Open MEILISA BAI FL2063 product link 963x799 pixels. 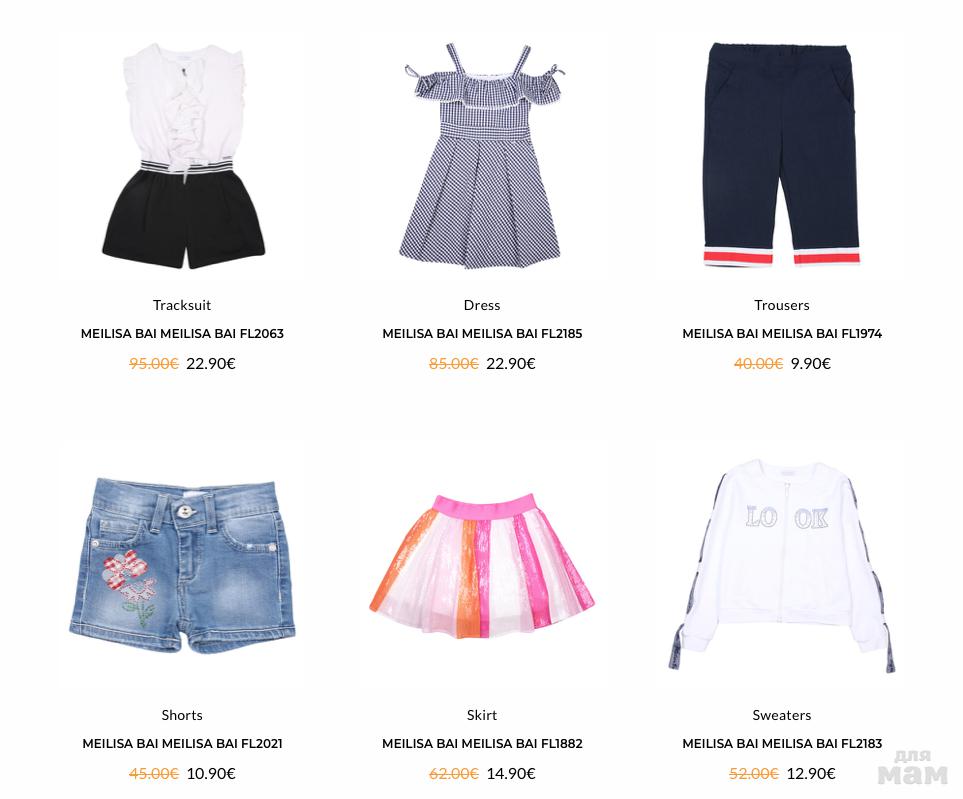point(182,333)
